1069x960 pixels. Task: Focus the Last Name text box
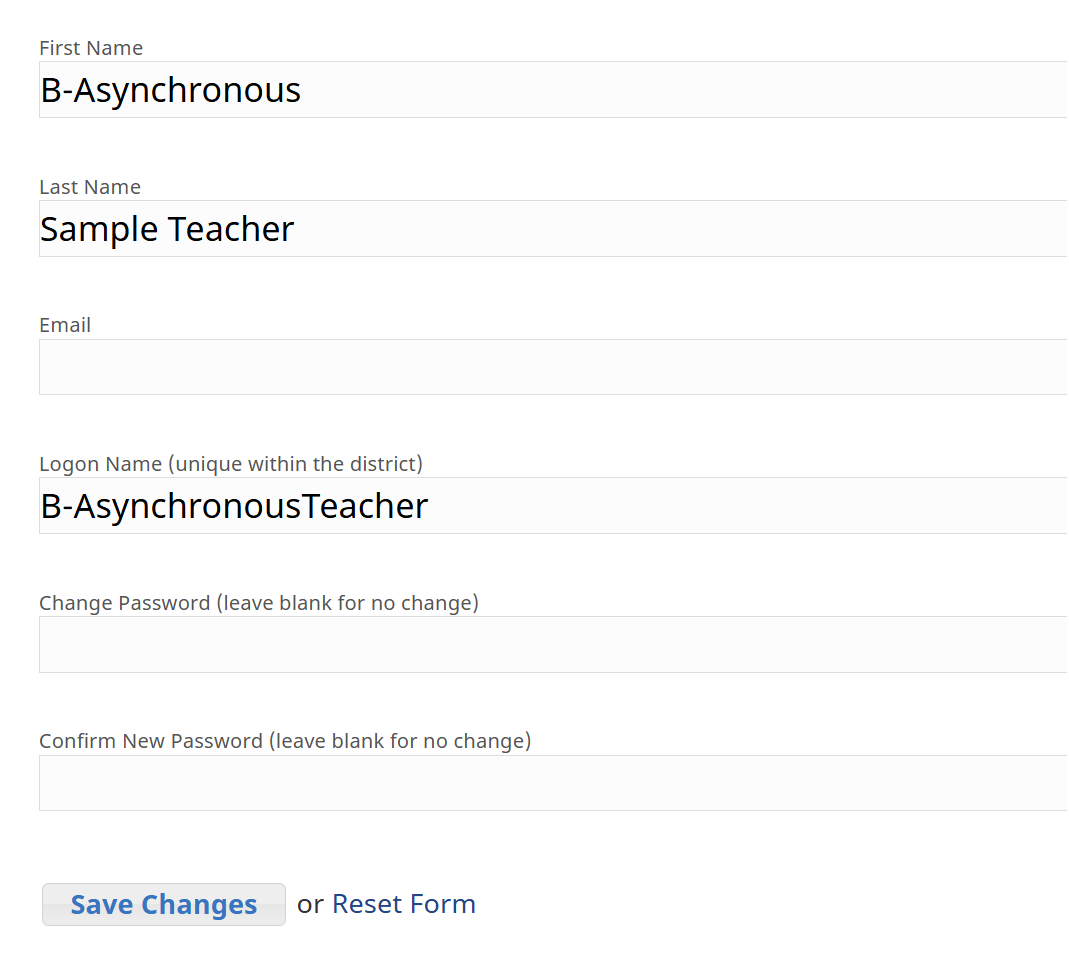pyautogui.click(x=554, y=228)
